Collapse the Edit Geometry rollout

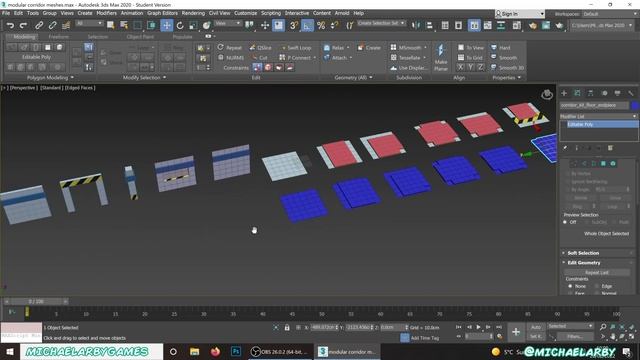(583, 263)
